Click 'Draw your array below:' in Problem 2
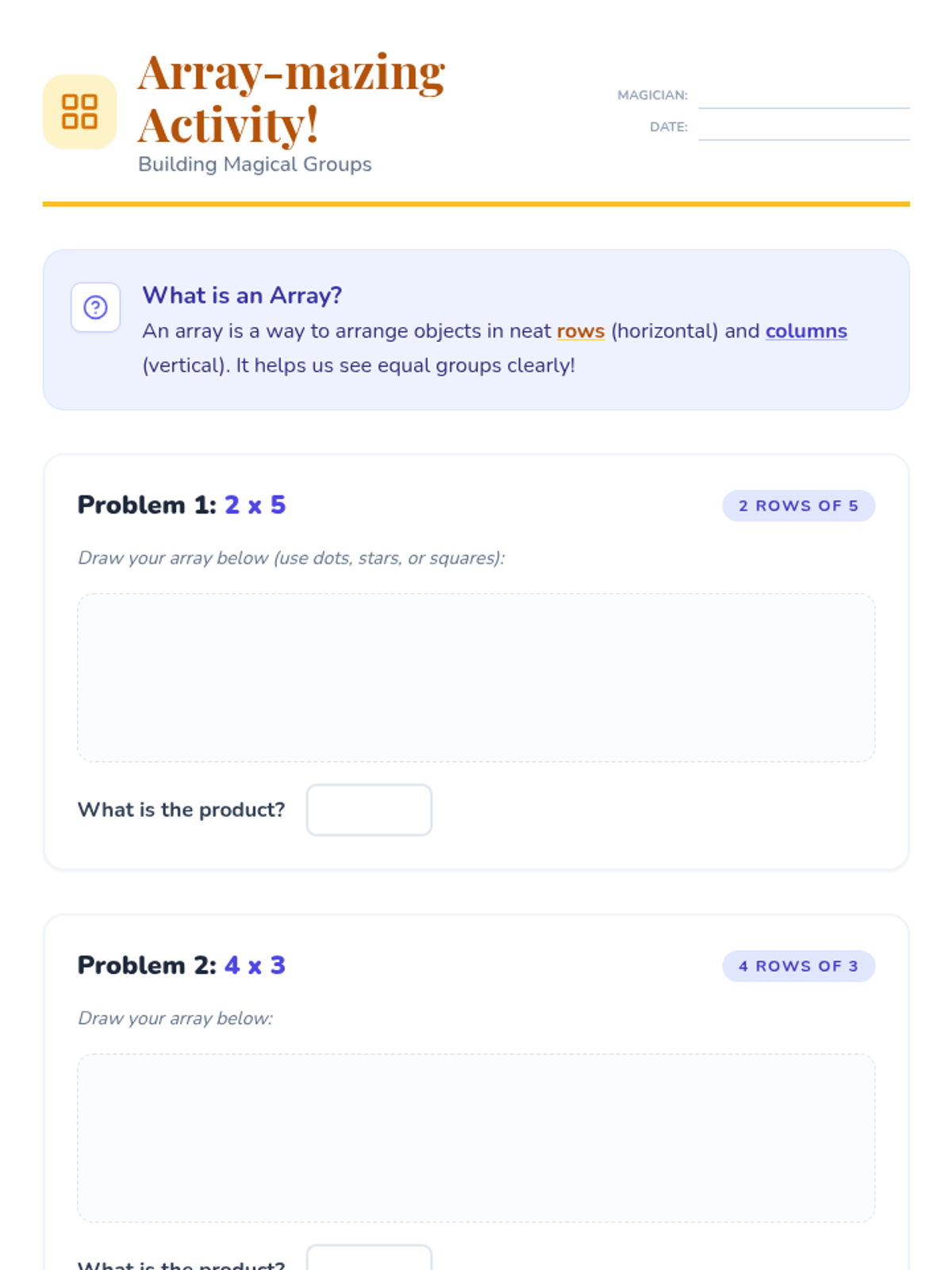This screenshot has width=952, height=1270. [175, 1018]
